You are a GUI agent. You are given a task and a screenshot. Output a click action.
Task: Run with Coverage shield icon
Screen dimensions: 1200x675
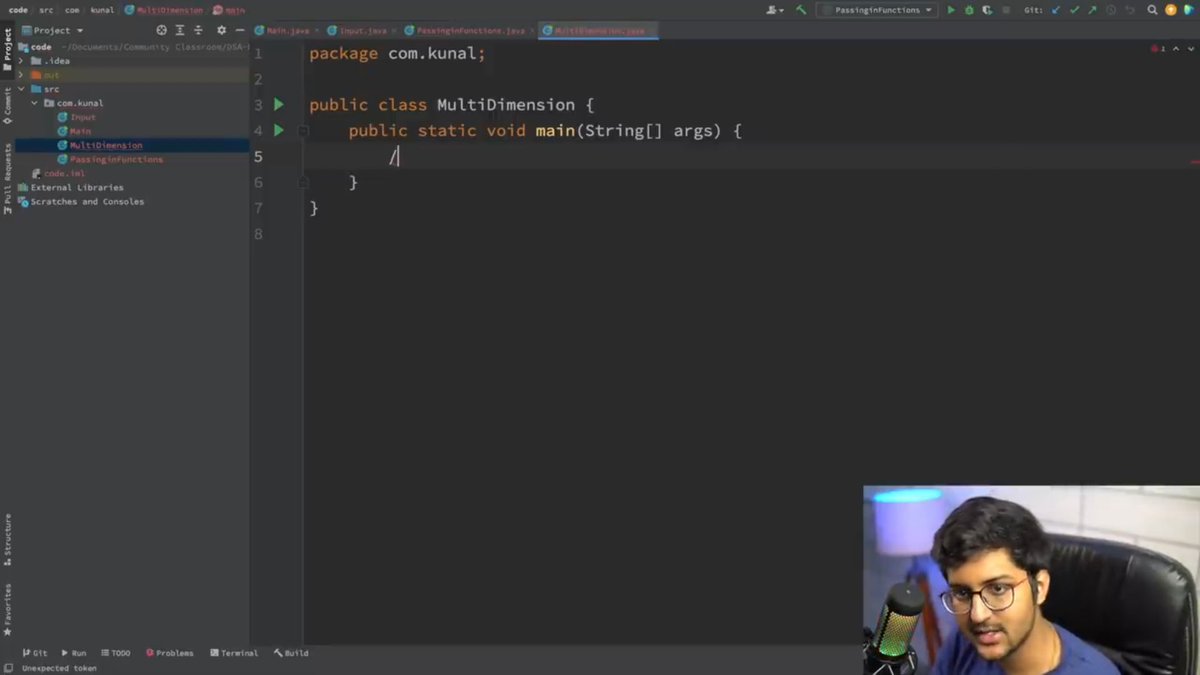pos(987,10)
